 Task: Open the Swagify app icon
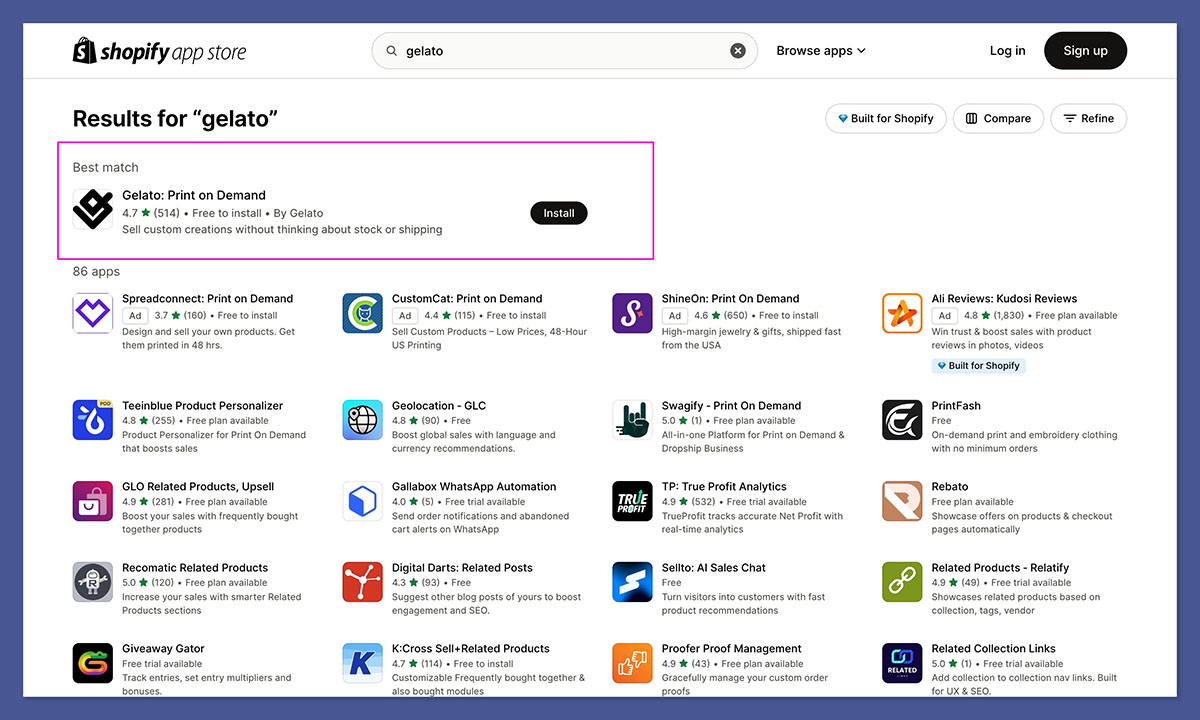(632, 420)
